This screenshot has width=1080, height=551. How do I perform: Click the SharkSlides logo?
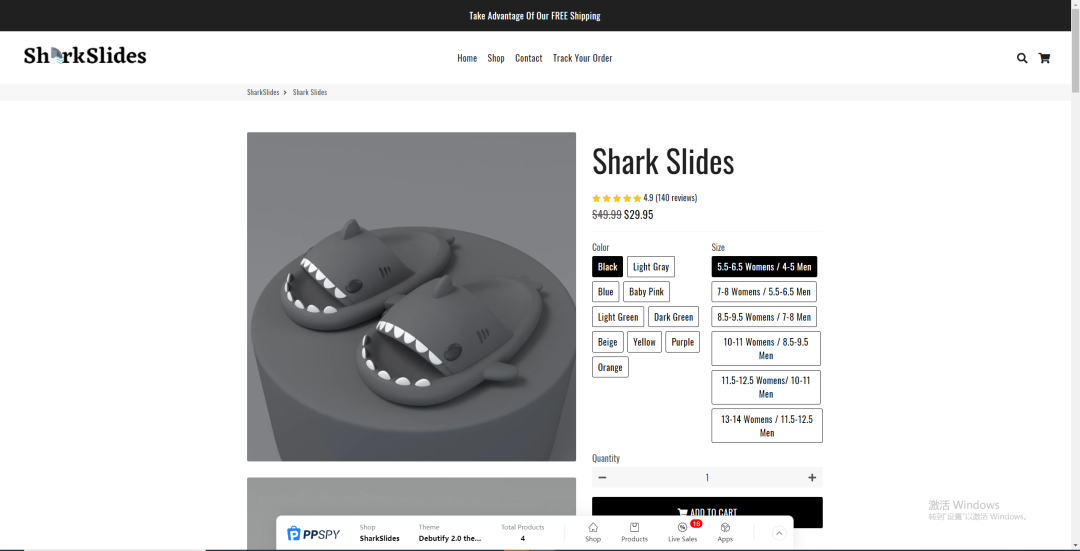tap(85, 56)
